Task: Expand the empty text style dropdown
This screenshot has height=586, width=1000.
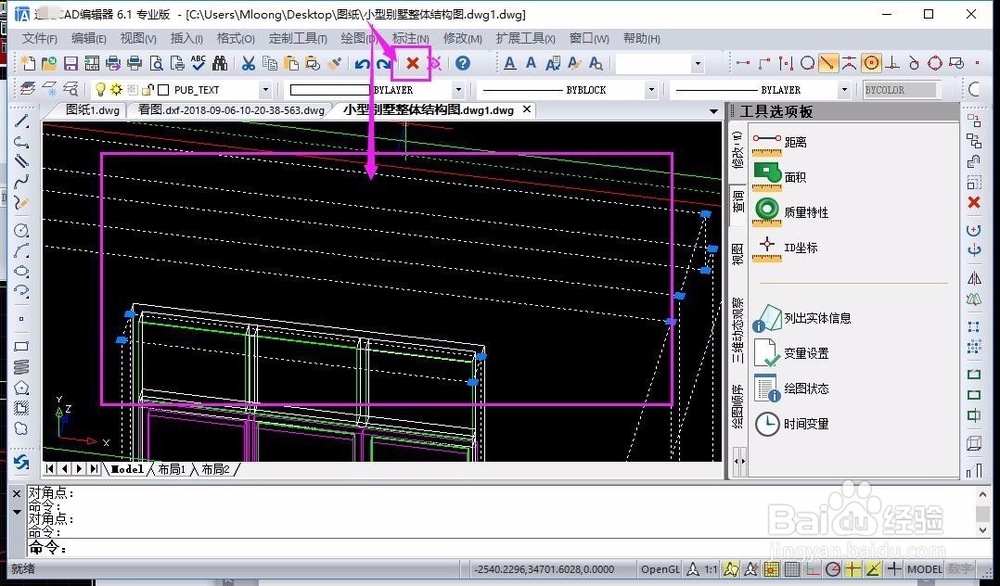Action: (698, 63)
